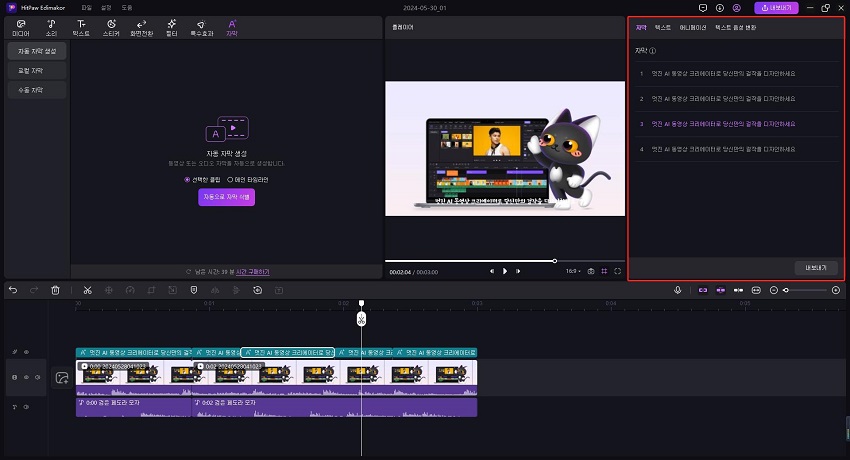Open the 화면전환 (Transition) tab
The height and width of the screenshot is (460, 850).
(141, 28)
